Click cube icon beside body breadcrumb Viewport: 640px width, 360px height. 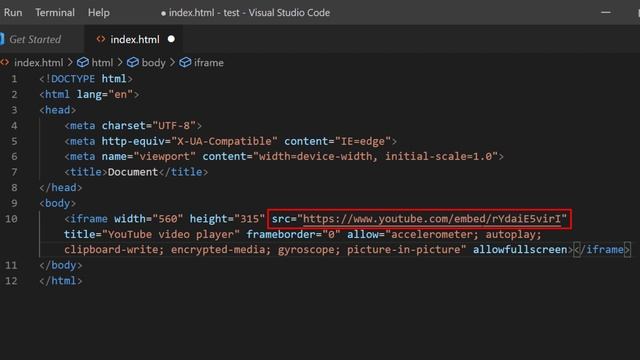coord(133,62)
